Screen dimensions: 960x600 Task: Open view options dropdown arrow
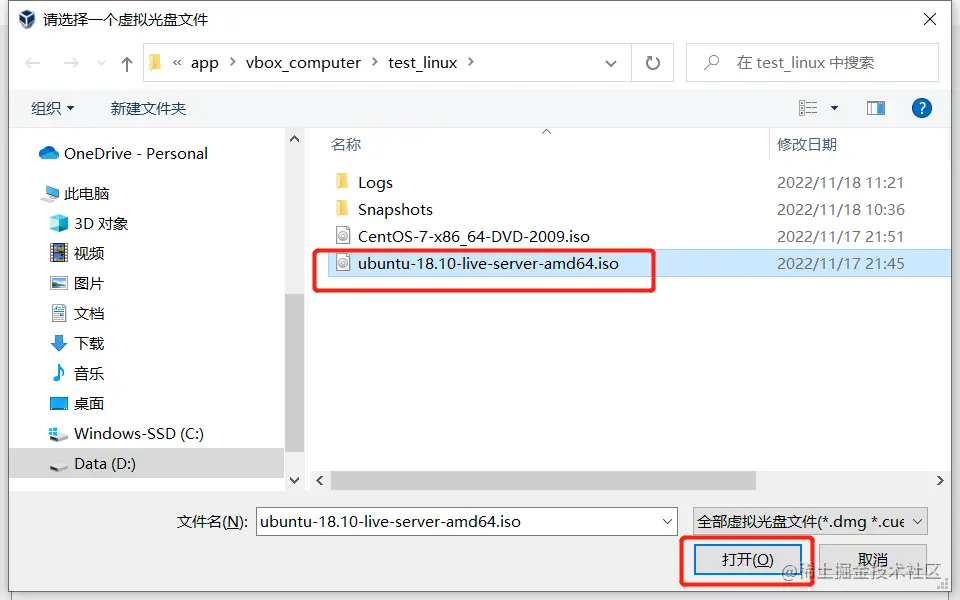point(834,108)
